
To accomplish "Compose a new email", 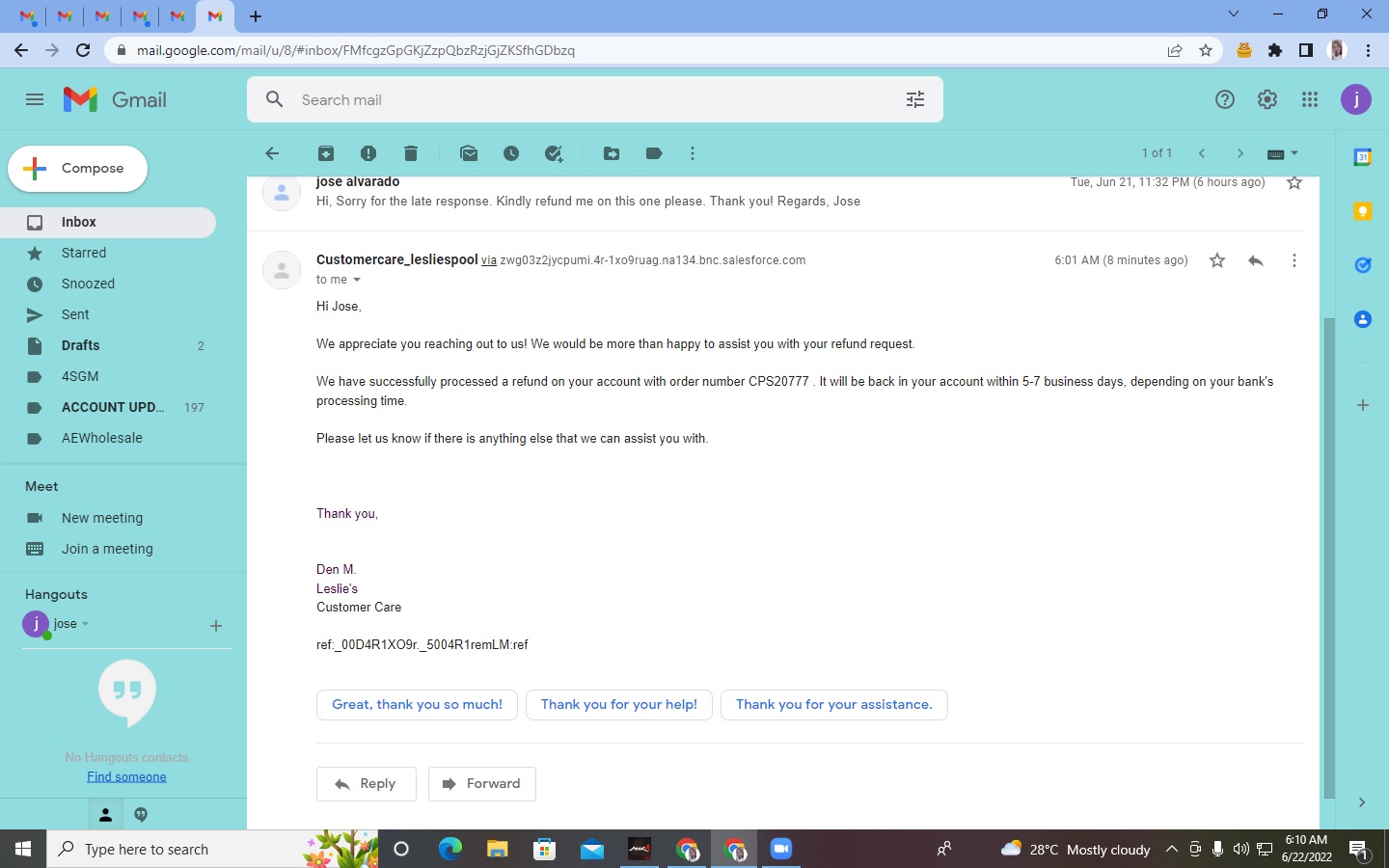I will (78, 168).
